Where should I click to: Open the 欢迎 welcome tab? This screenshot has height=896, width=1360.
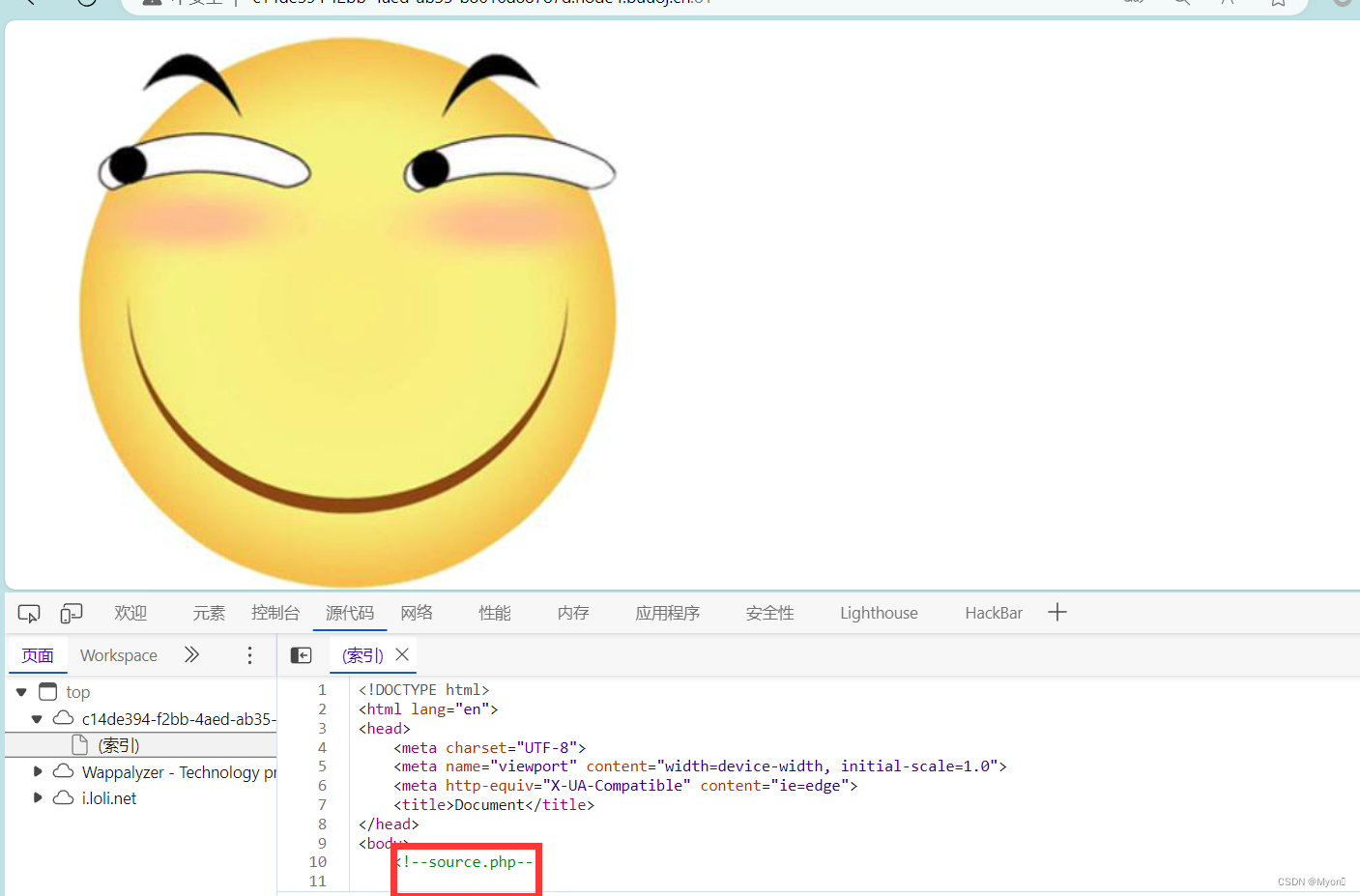click(130, 613)
